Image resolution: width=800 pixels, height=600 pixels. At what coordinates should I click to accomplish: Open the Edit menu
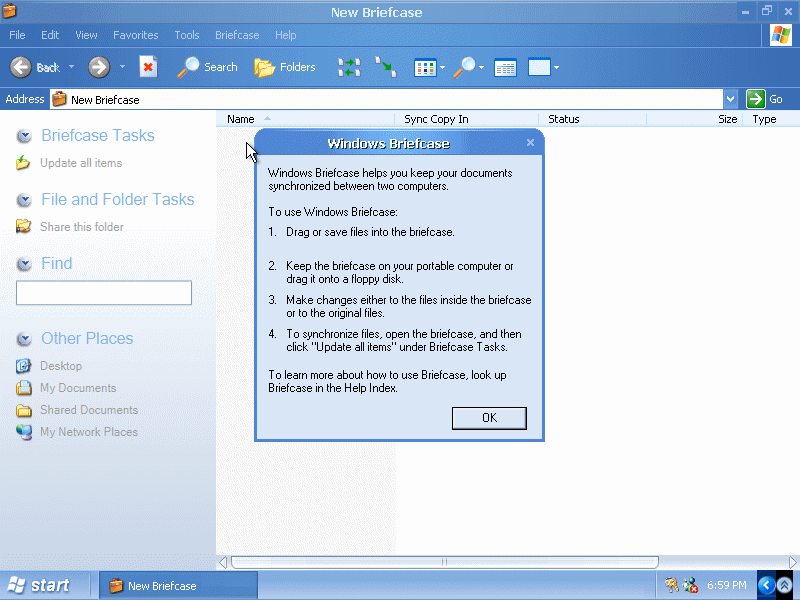pyautogui.click(x=50, y=35)
